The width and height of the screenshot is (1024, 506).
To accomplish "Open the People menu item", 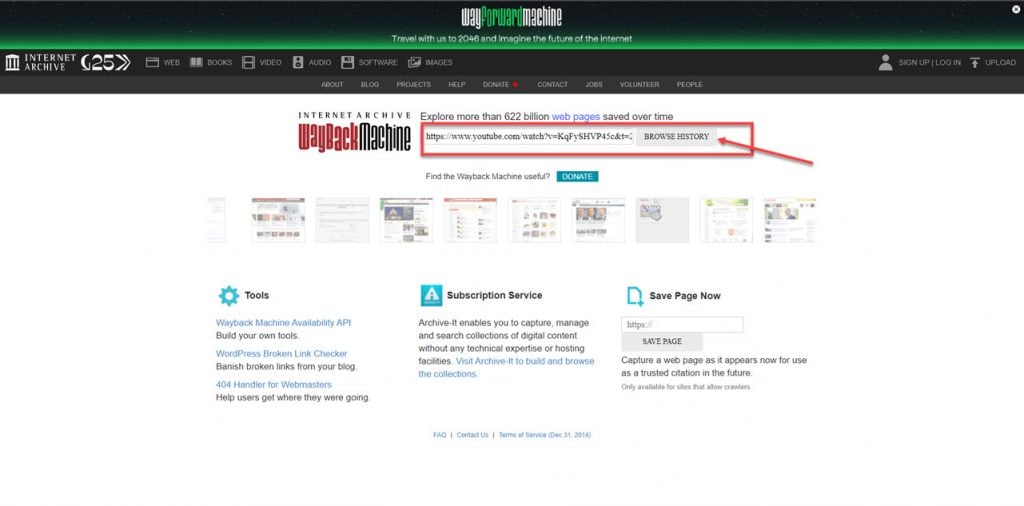I will pos(690,85).
